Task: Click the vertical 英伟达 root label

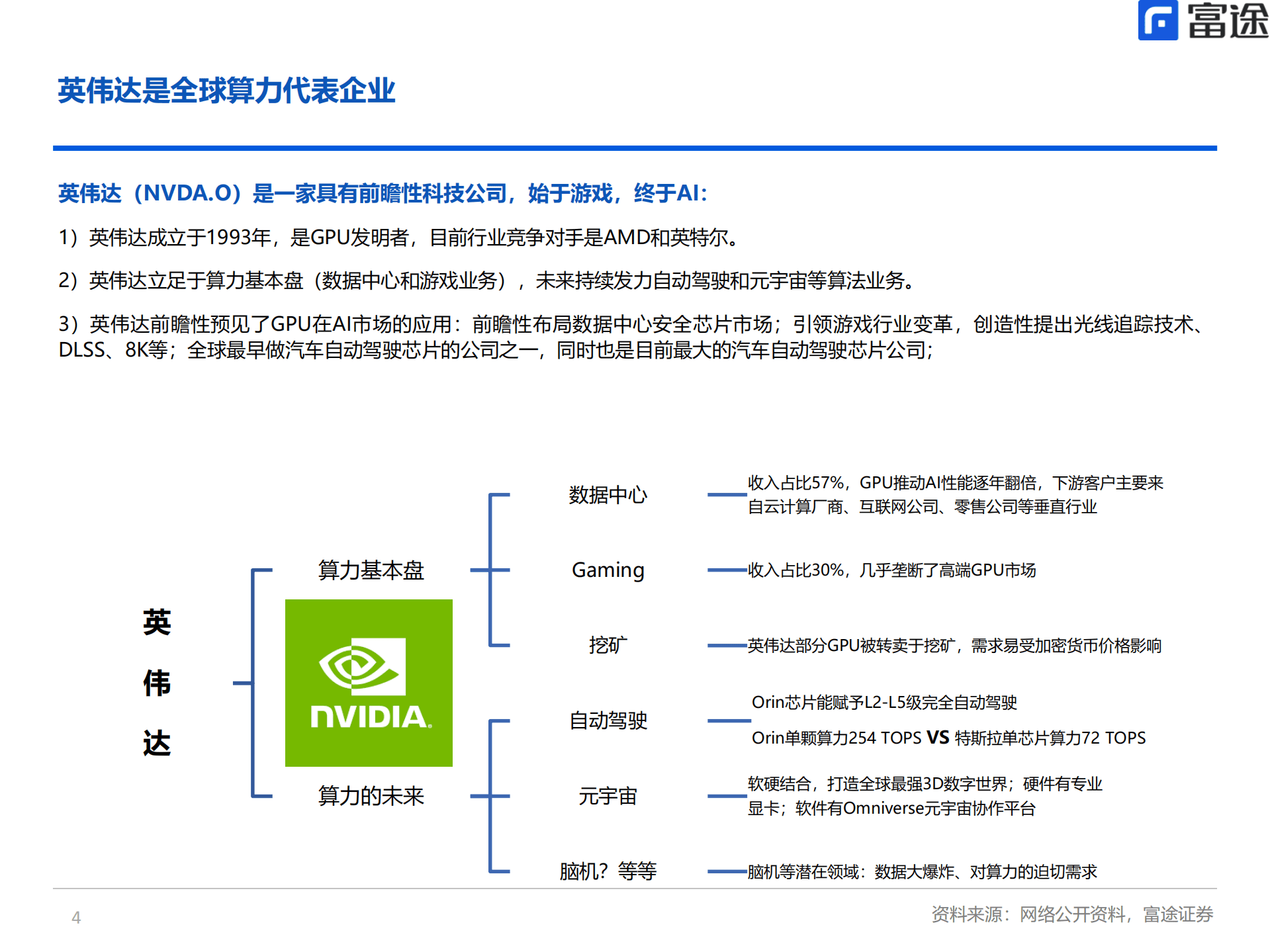Action: tap(157, 683)
